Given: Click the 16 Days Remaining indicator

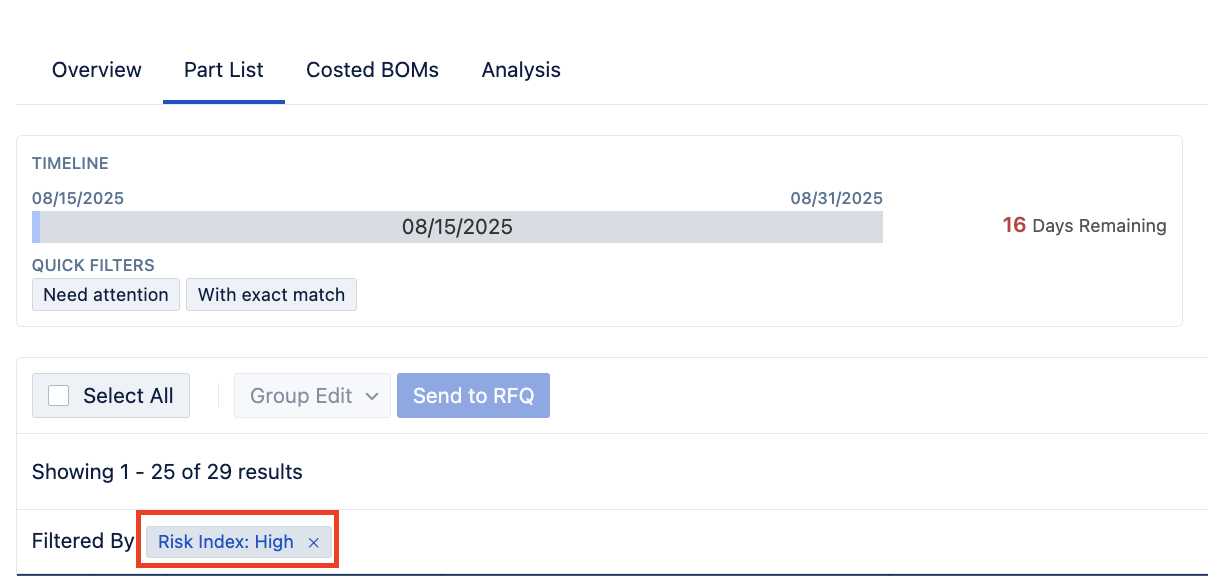Looking at the screenshot, I should tap(1084, 226).
